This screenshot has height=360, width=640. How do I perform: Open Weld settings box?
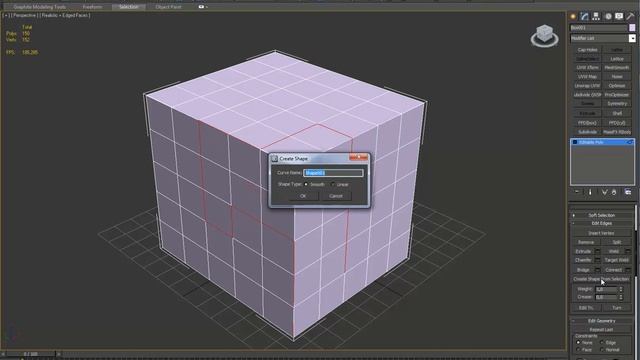coord(628,251)
